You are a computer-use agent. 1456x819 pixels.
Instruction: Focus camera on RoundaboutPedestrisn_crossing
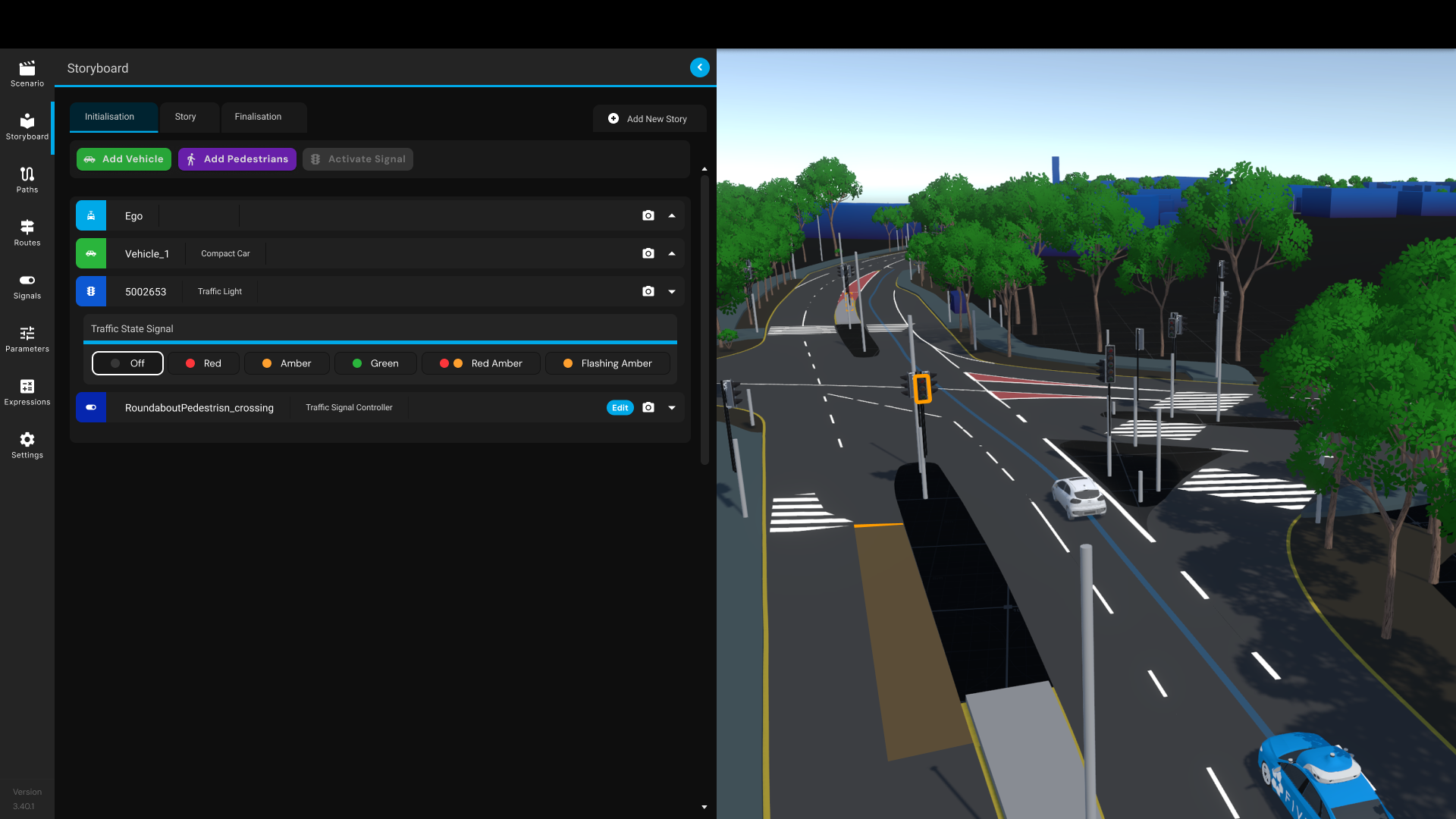(x=648, y=407)
